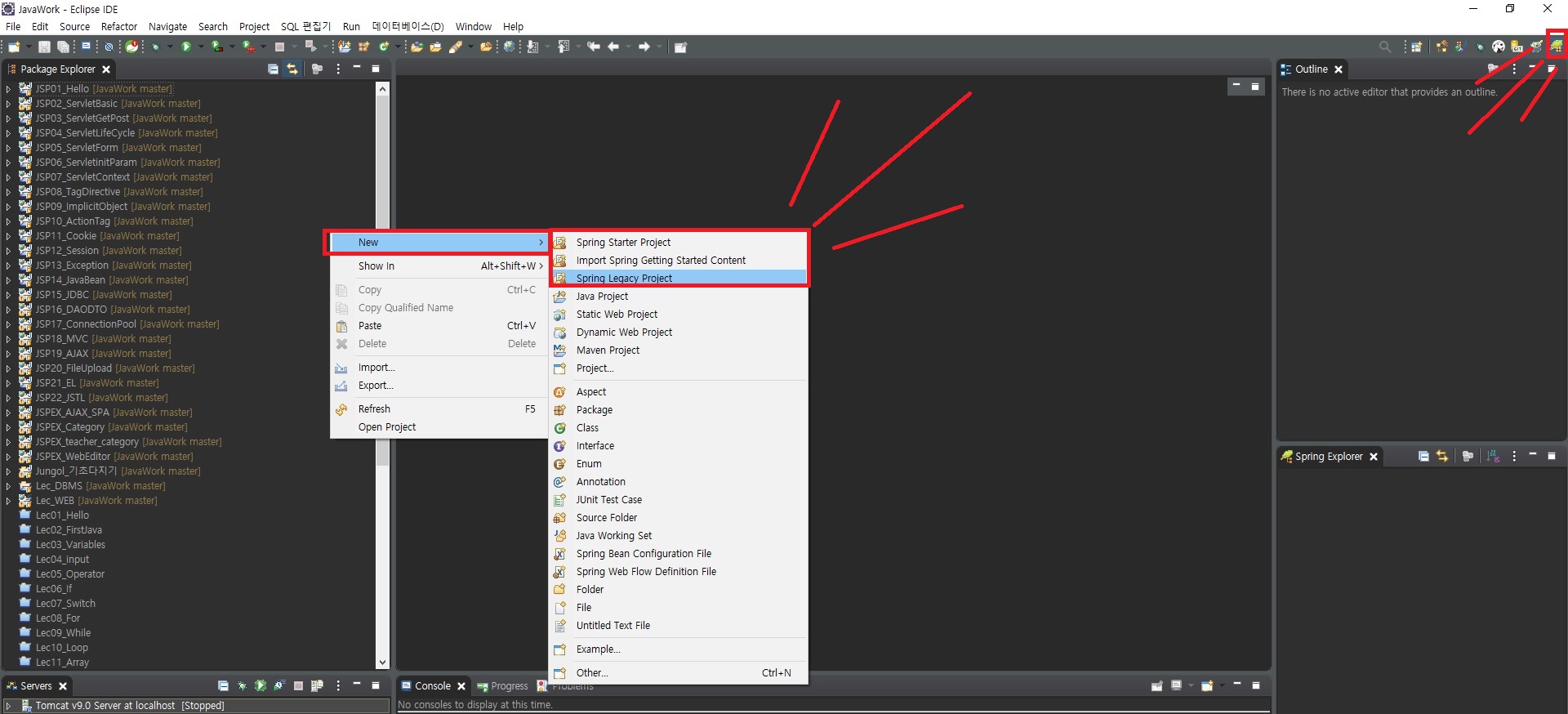Image resolution: width=1568 pixels, height=714 pixels.
Task: Click Publish to server icon in Servers view
Action: pos(317,685)
